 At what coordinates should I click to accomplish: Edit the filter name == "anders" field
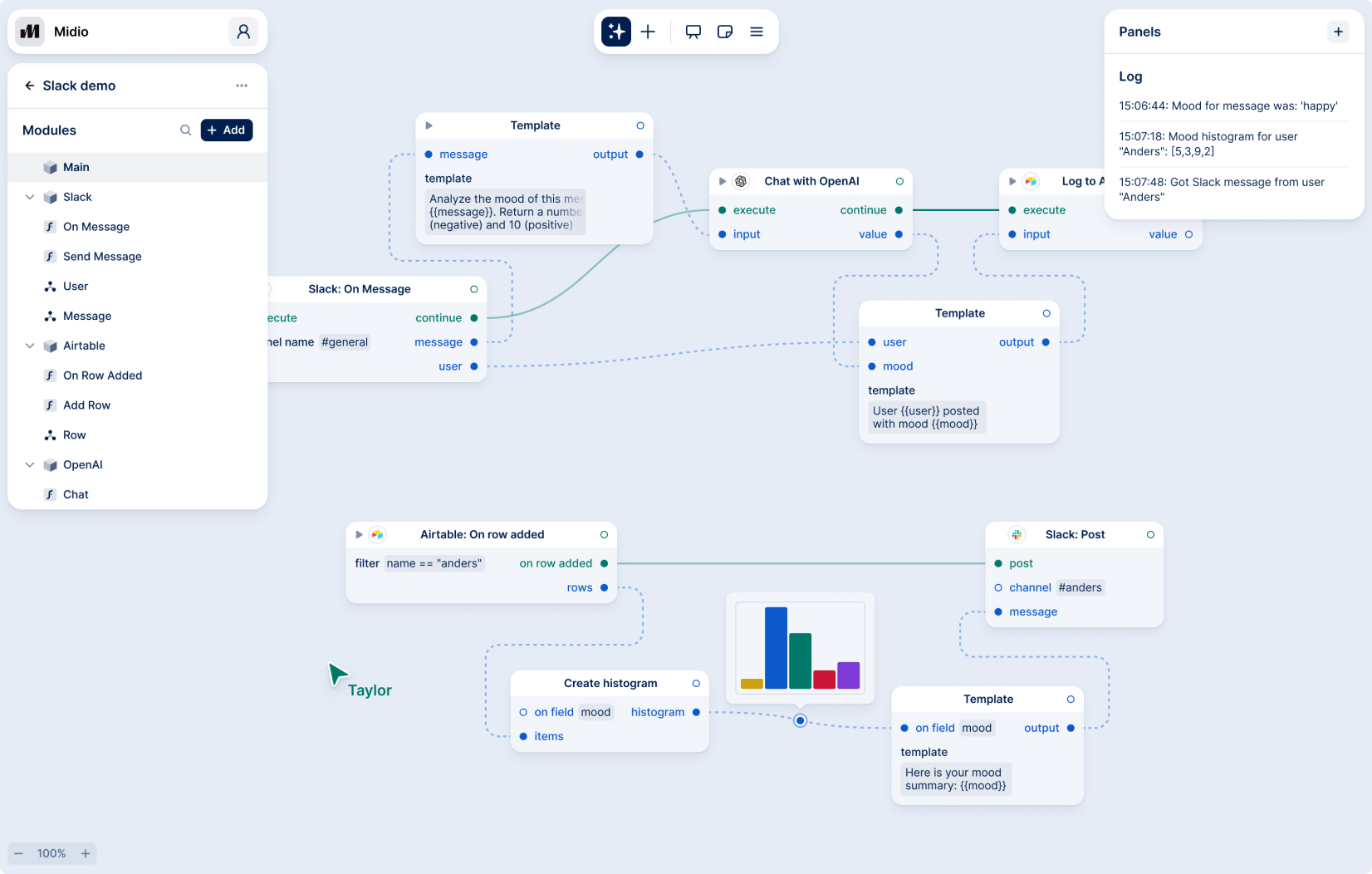pyautogui.click(x=434, y=563)
